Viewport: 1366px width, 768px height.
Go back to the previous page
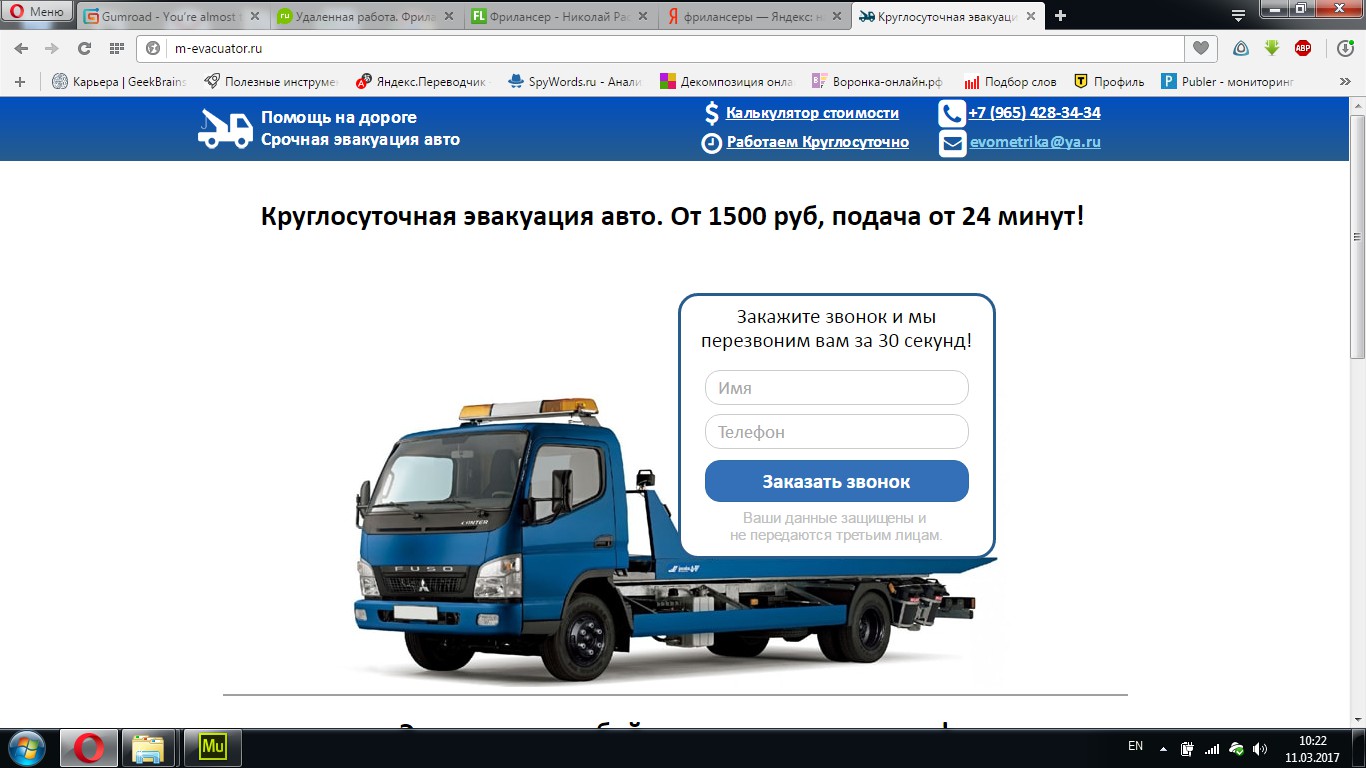click(22, 48)
